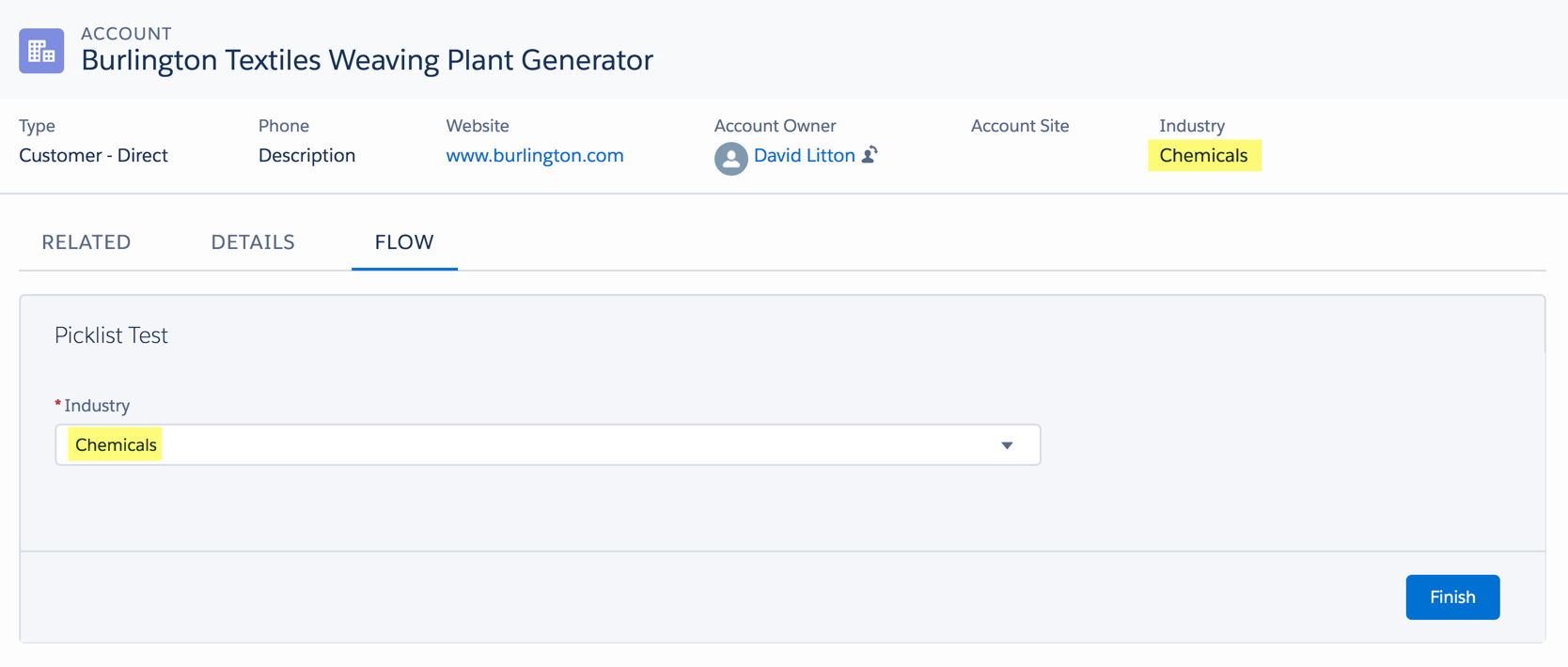Click the account building icon
Screen dimensions: 1568x667
41,51
